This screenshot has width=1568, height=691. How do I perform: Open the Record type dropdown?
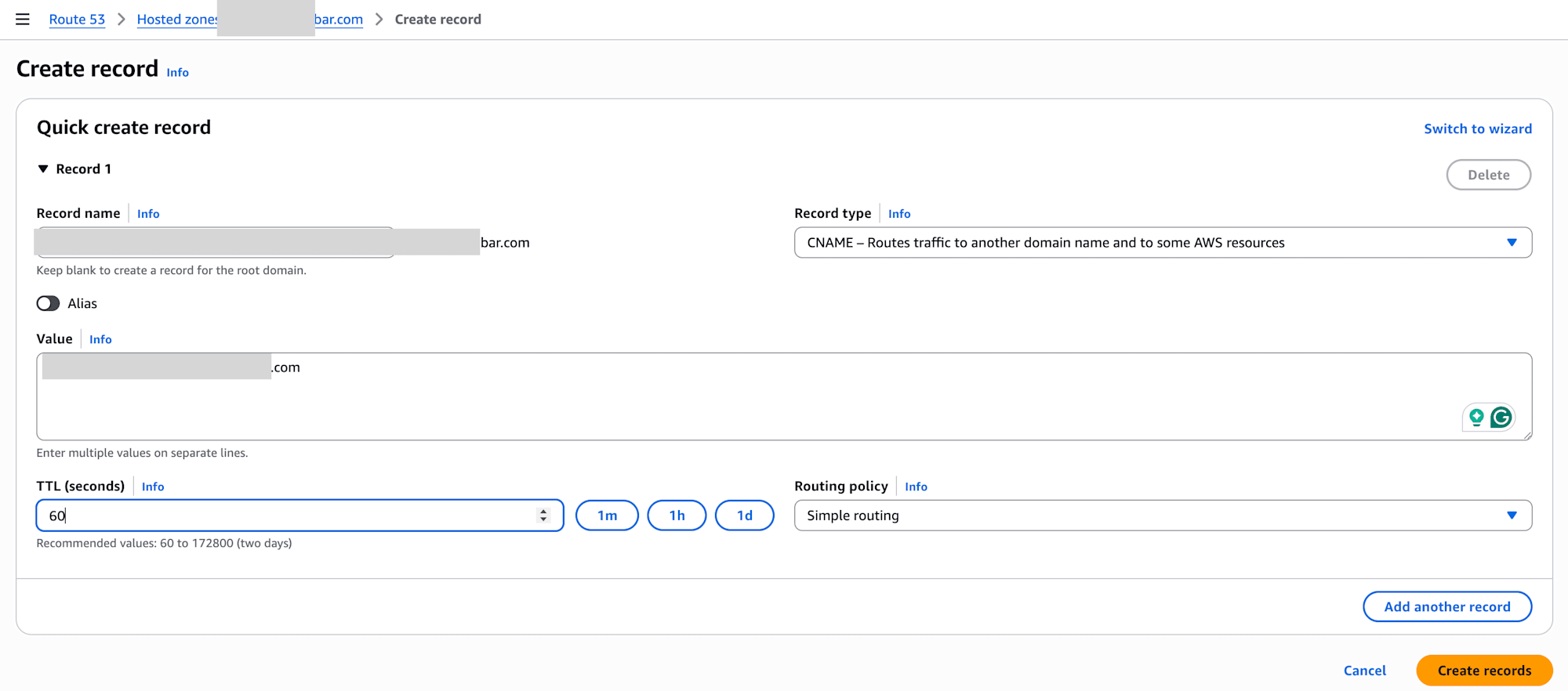point(1163,243)
